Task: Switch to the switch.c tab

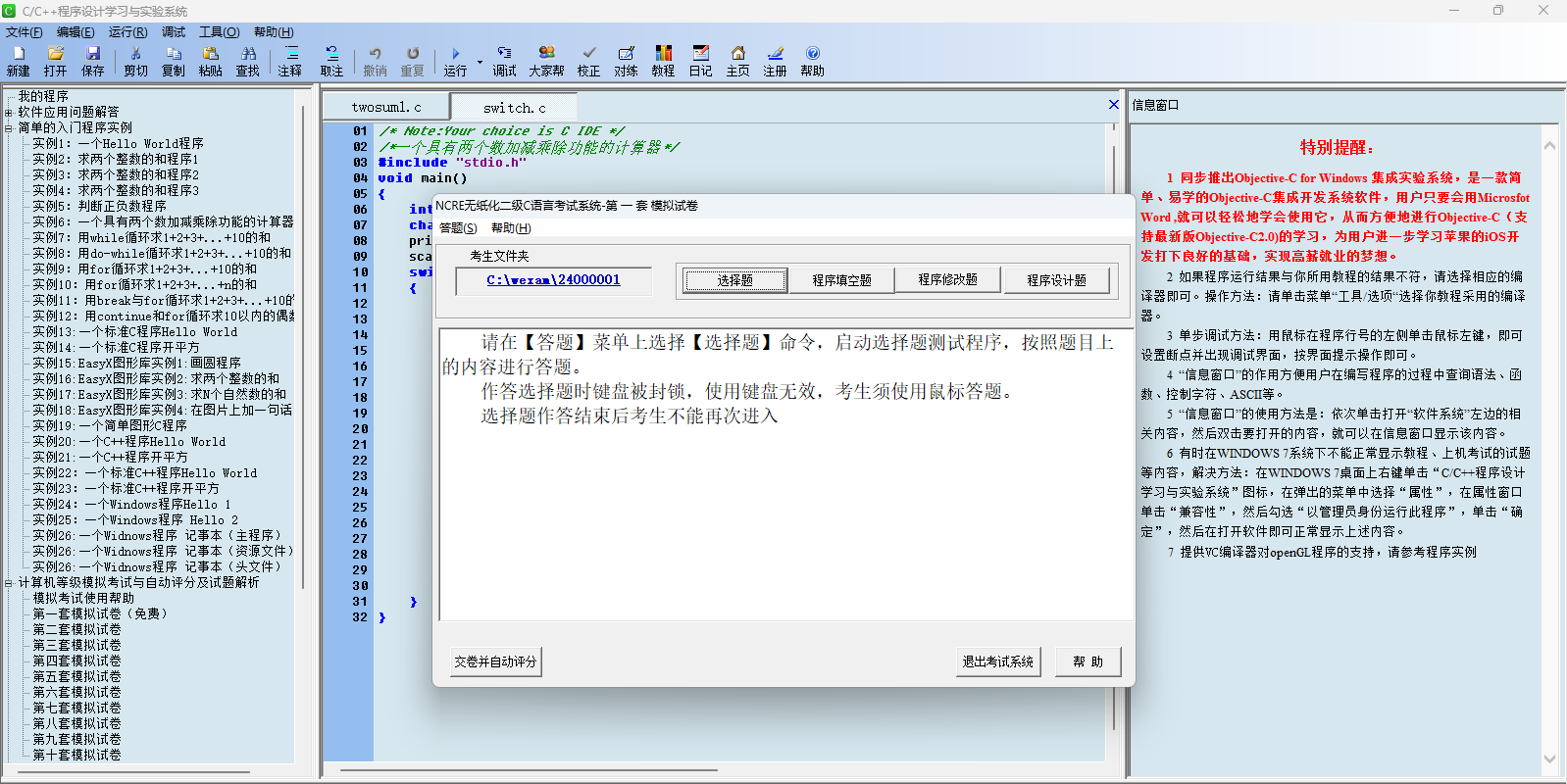Action: (514, 108)
